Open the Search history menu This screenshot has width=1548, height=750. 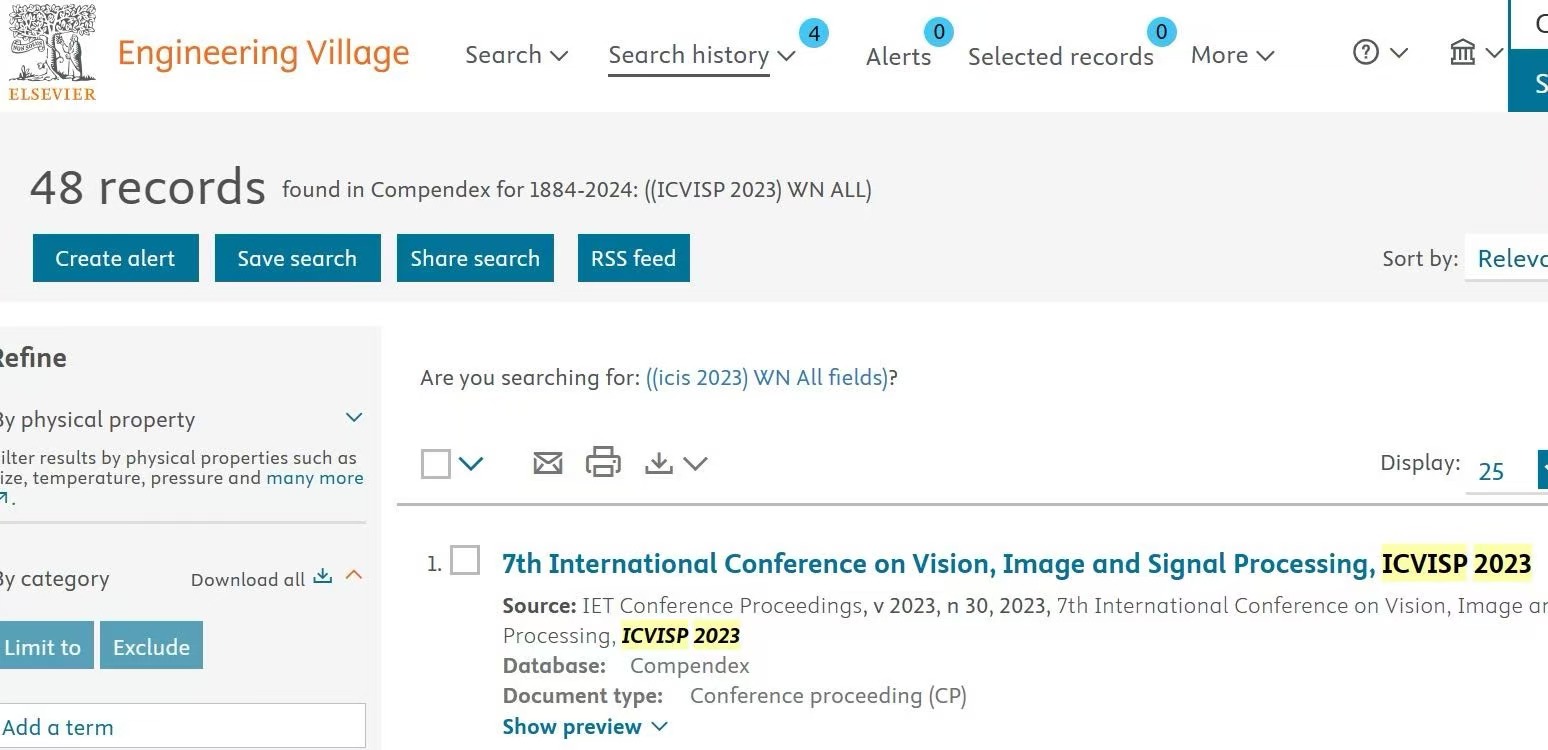pos(702,55)
